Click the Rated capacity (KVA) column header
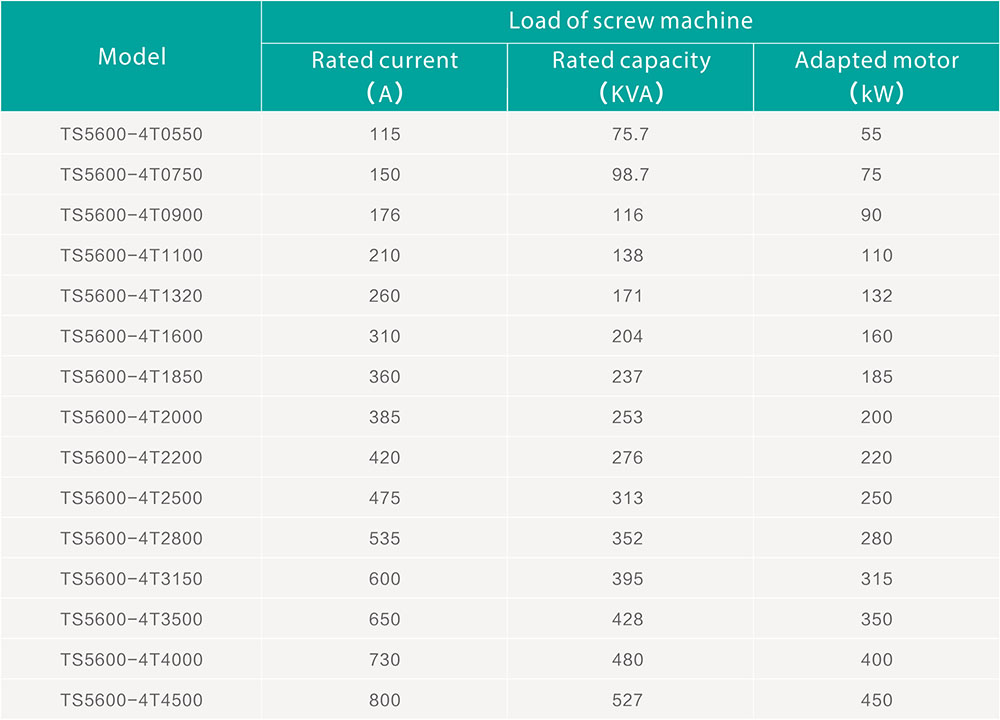Image resolution: width=1000 pixels, height=720 pixels. [x=630, y=76]
